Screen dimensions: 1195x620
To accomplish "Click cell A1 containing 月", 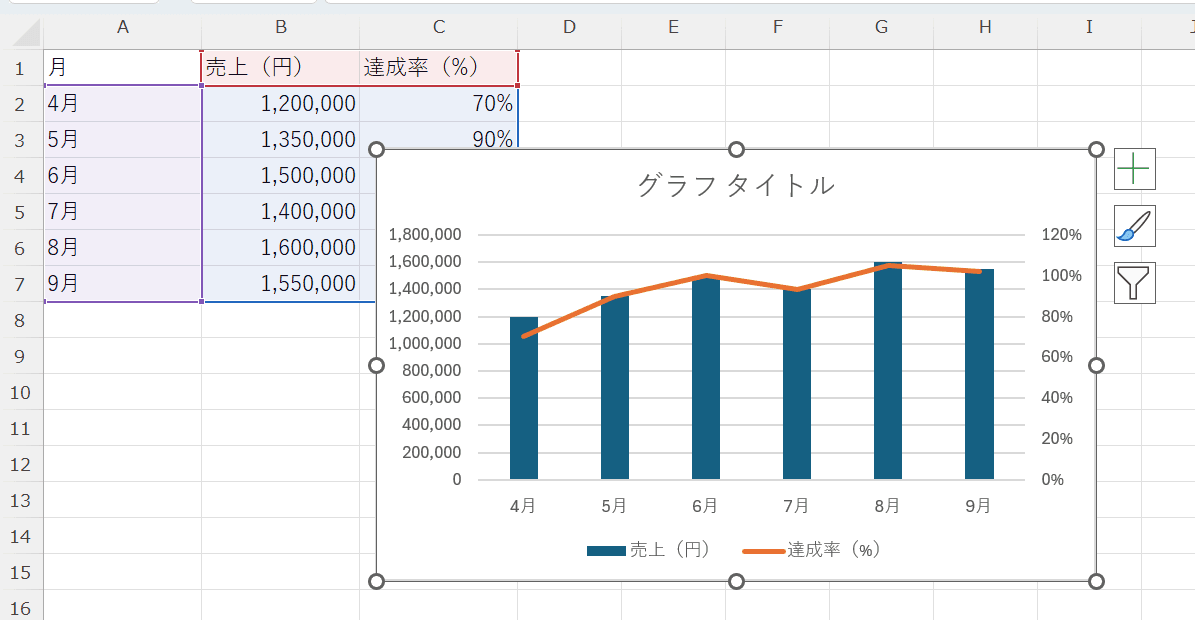I will [x=122, y=68].
